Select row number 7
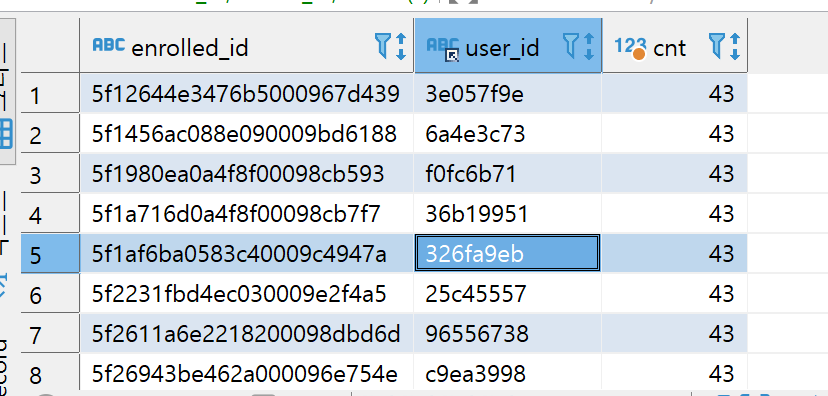This screenshot has width=828, height=396. pos(50,334)
